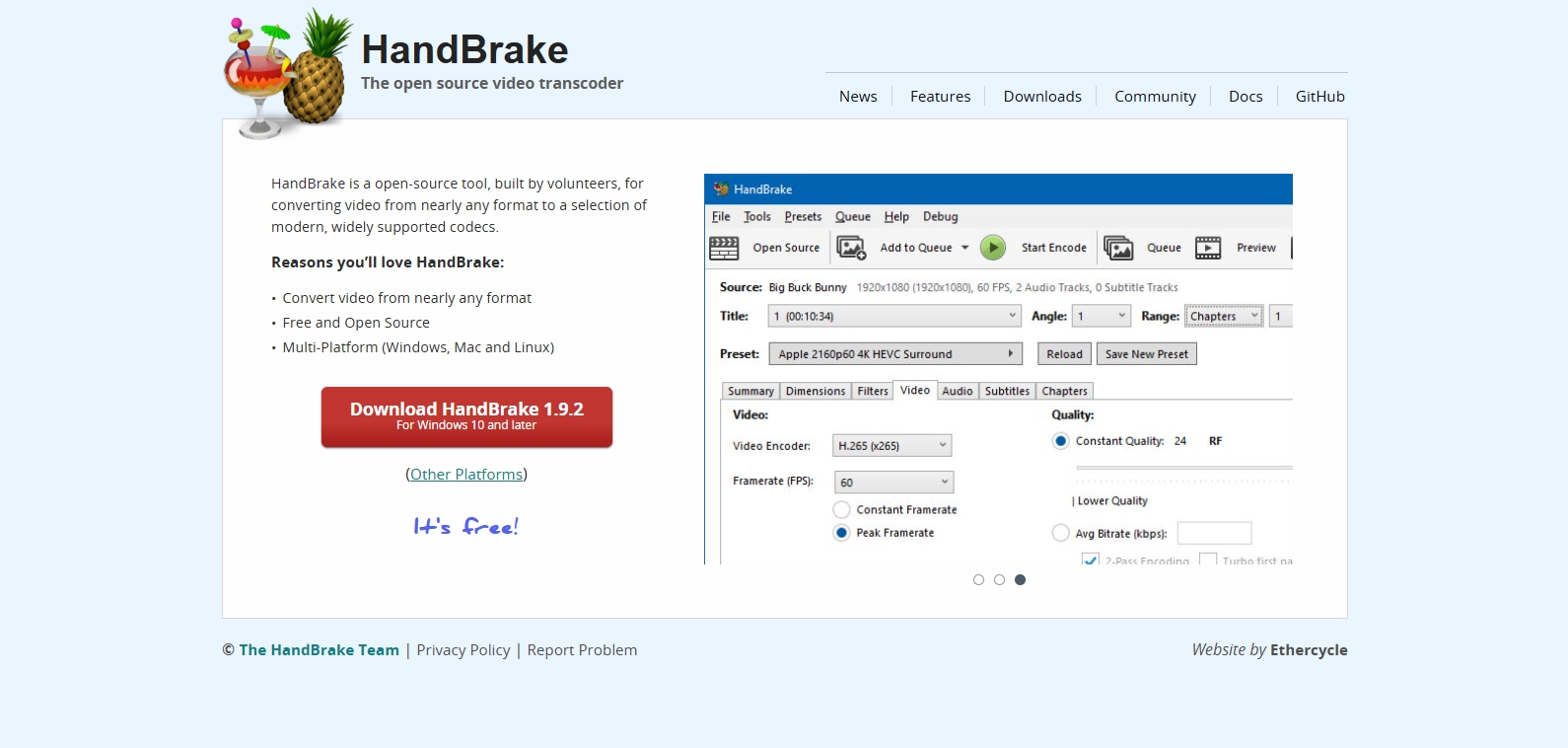The height and width of the screenshot is (748, 1568).
Task: Click the chapter start field showing 1
Action: (1280, 316)
